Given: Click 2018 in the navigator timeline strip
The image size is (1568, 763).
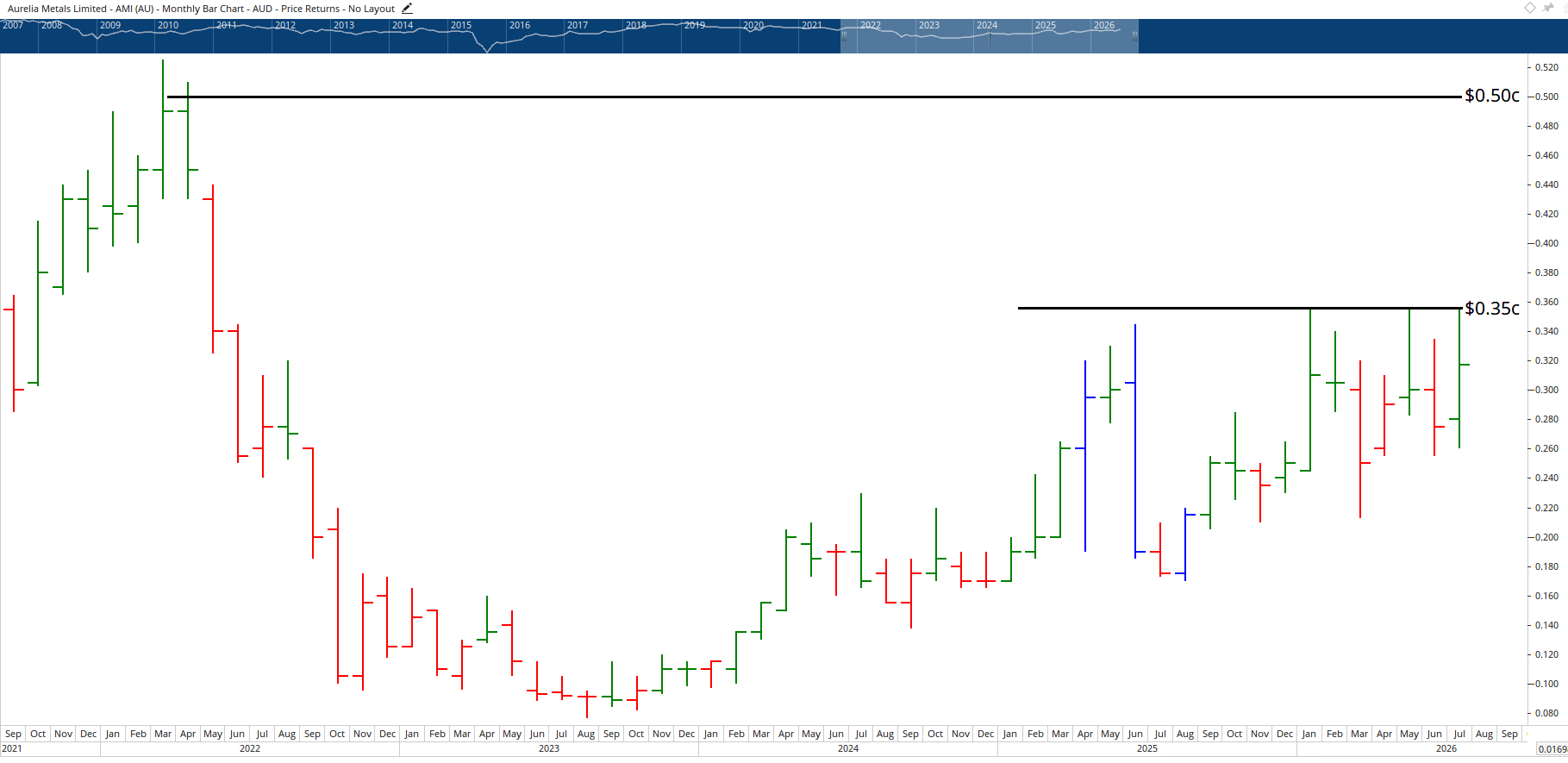Looking at the screenshot, I should tap(636, 25).
